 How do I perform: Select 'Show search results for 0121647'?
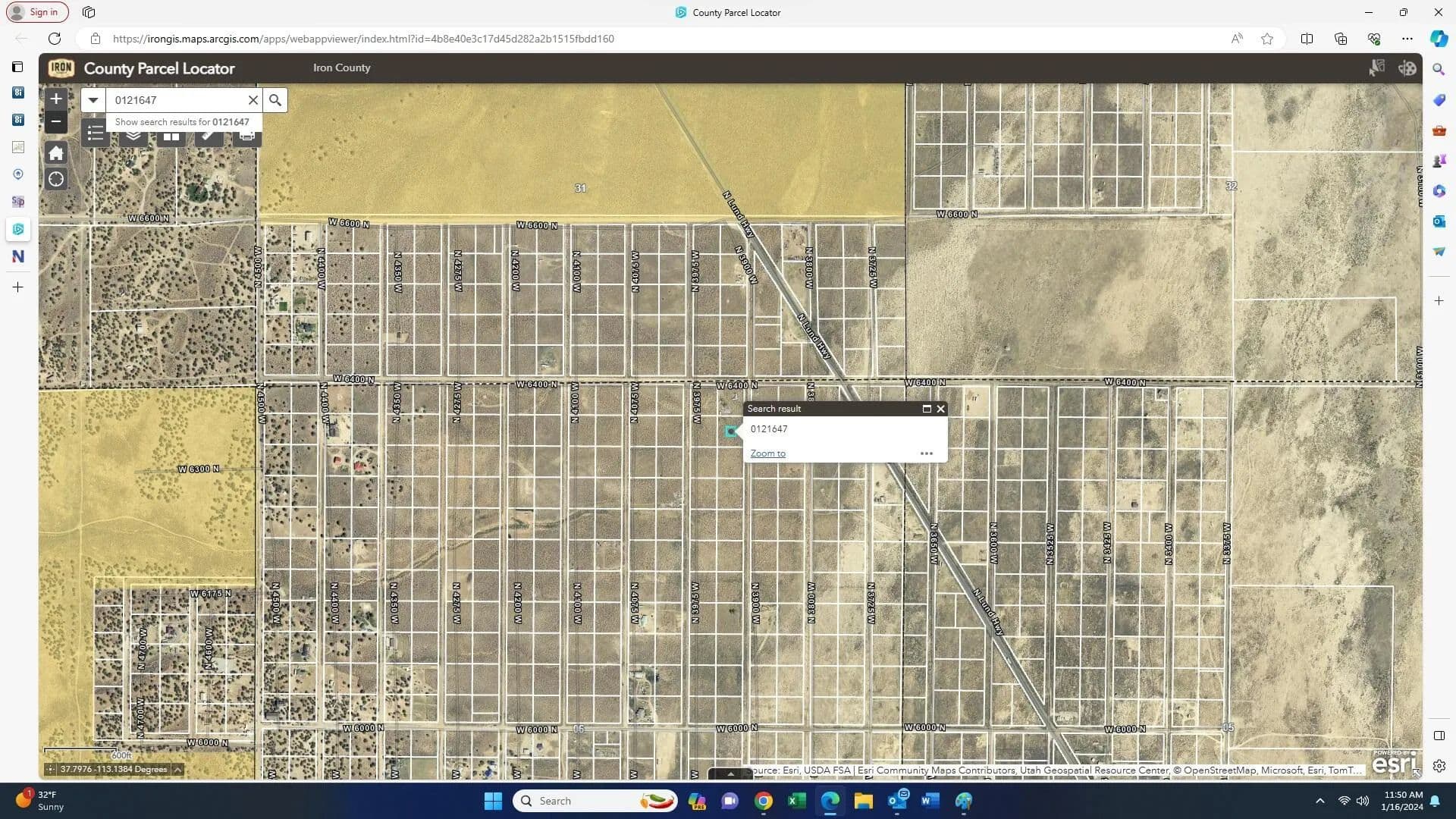[182, 122]
